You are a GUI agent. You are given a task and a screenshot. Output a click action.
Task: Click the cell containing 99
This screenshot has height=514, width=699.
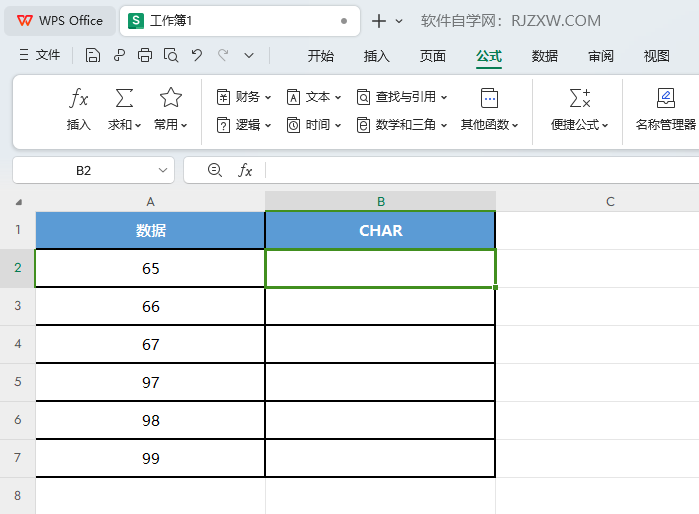(x=150, y=458)
